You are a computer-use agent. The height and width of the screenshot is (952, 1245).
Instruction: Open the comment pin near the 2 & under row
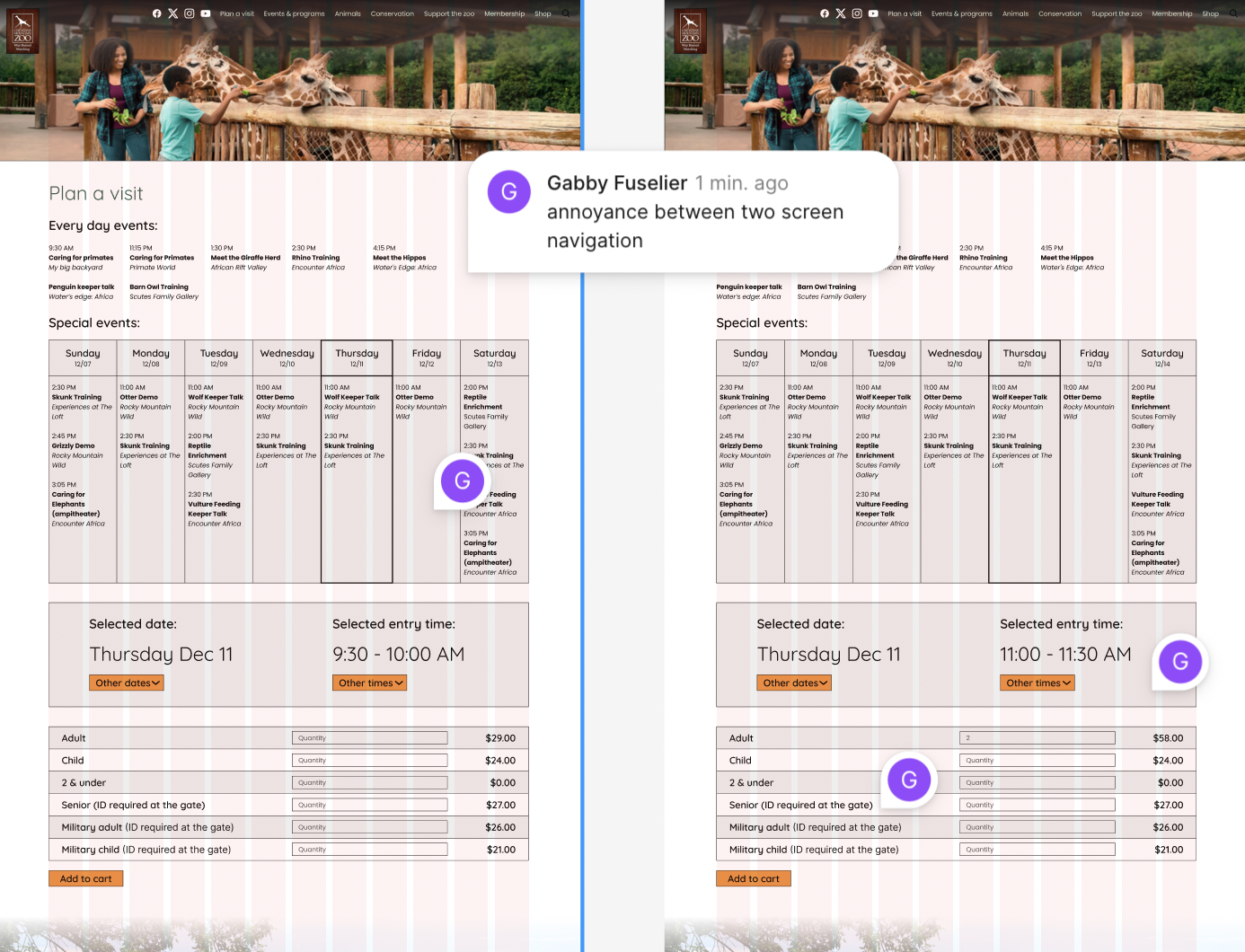point(909,780)
